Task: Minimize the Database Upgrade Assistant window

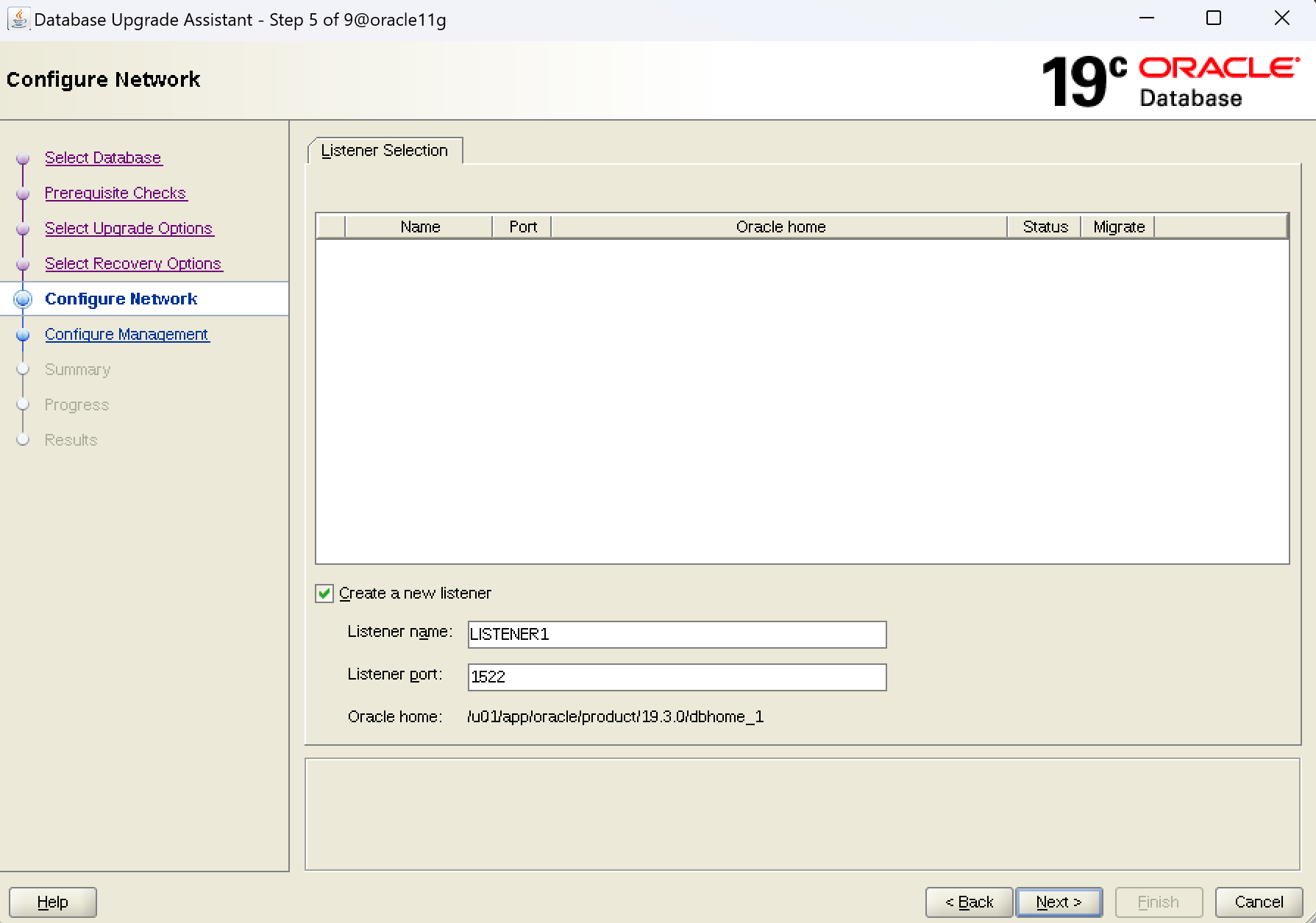Action: pos(1147,18)
